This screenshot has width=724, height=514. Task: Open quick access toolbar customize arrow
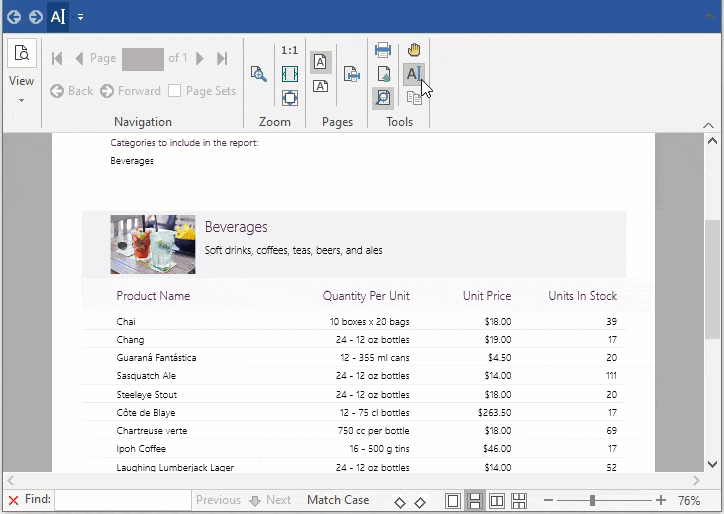pyautogui.click(x=81, y=16)
